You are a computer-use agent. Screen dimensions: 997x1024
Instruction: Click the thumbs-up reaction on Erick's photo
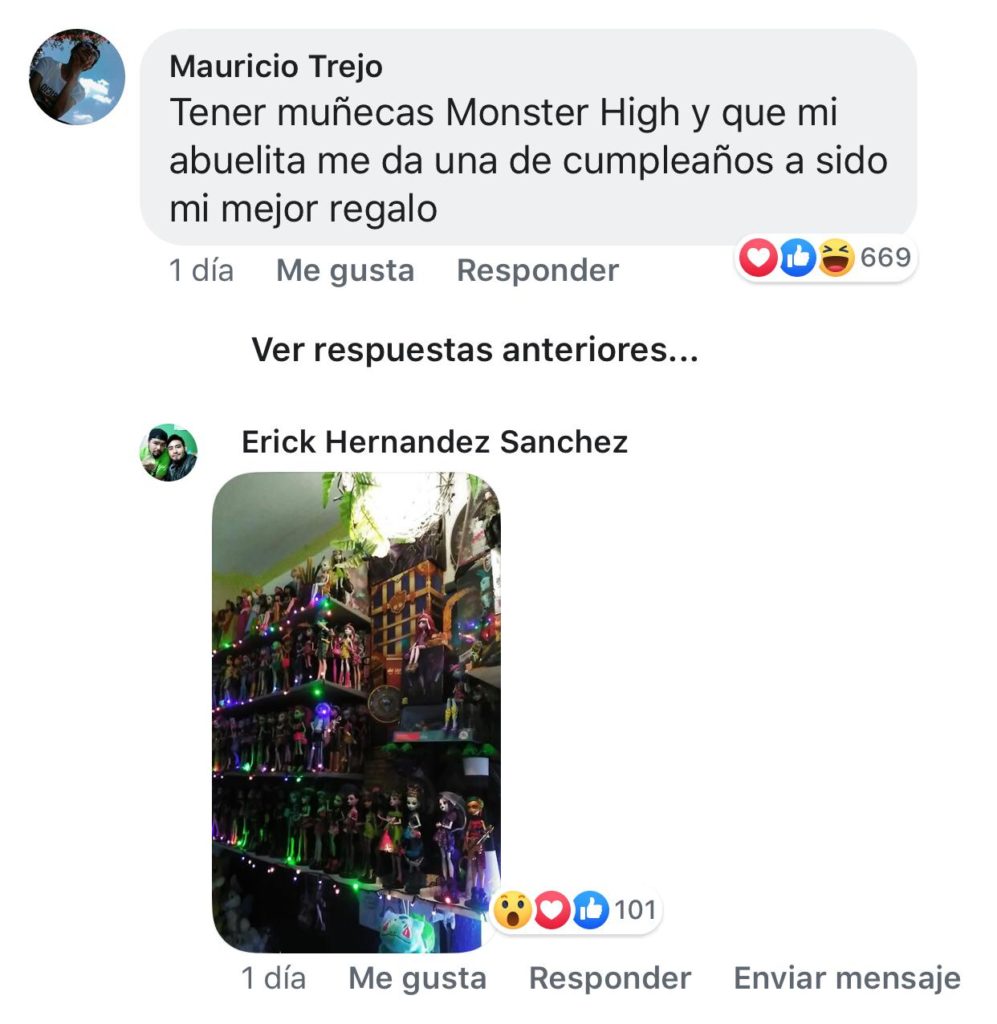pos(591,910)
